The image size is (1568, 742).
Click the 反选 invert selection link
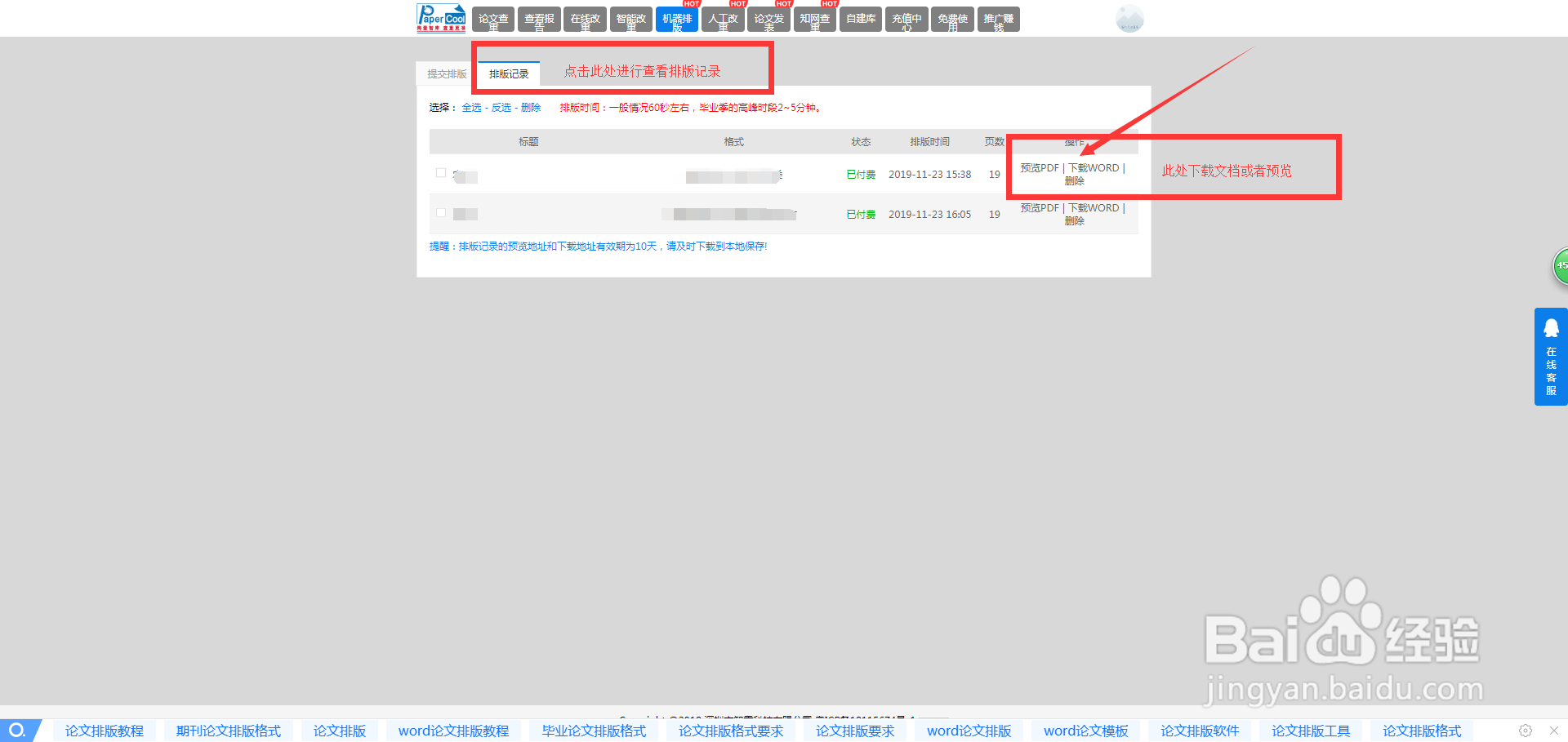tap(501, 108)
